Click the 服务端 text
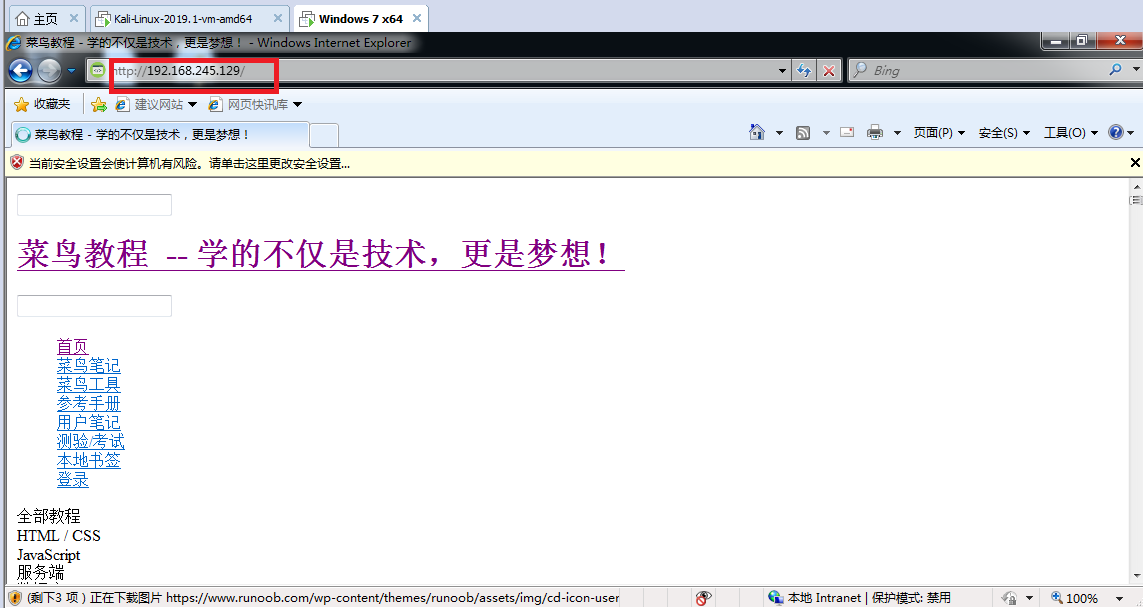This screenshot has height=608, width=1143. [x=41, y=572]
